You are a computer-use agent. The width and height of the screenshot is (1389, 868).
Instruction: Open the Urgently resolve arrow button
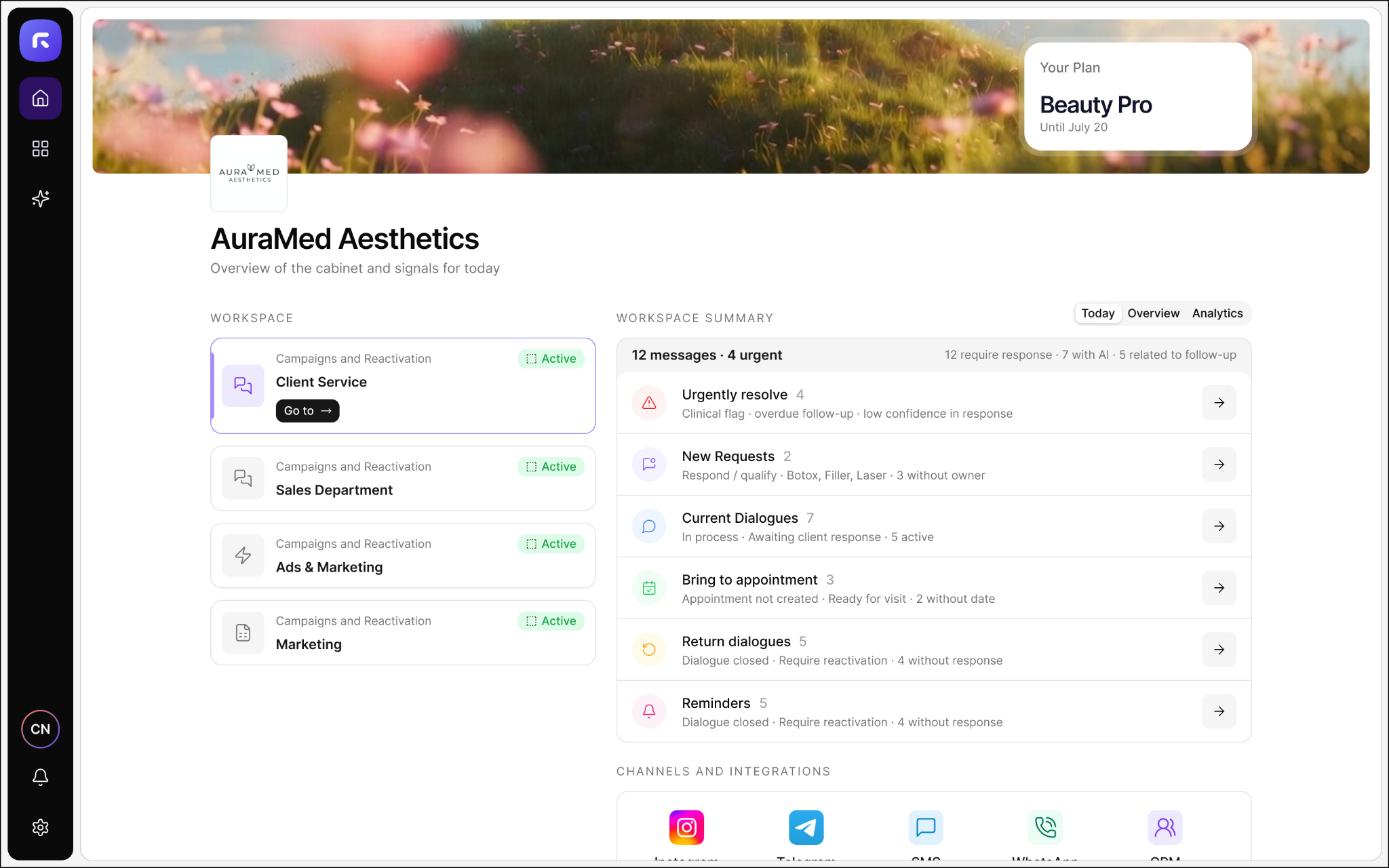click(x=1219, y=403)
